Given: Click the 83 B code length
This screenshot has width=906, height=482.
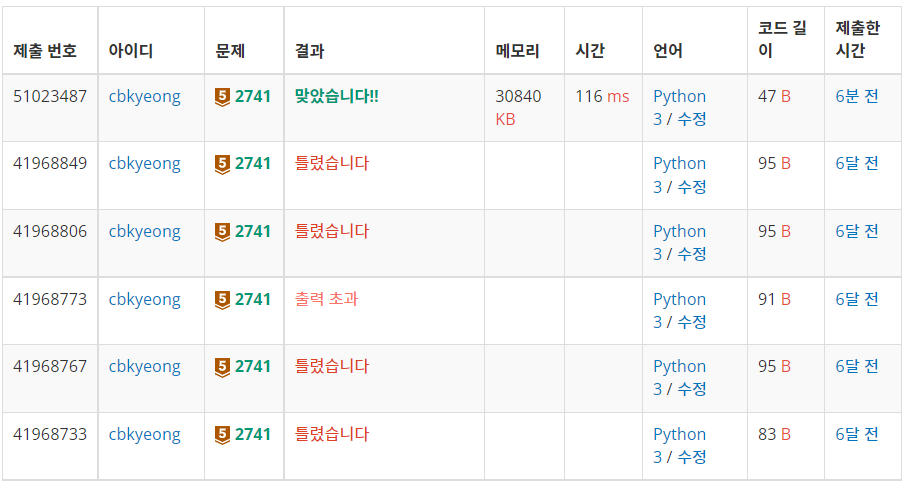Looking at the screenshot, I should (774, 435).
